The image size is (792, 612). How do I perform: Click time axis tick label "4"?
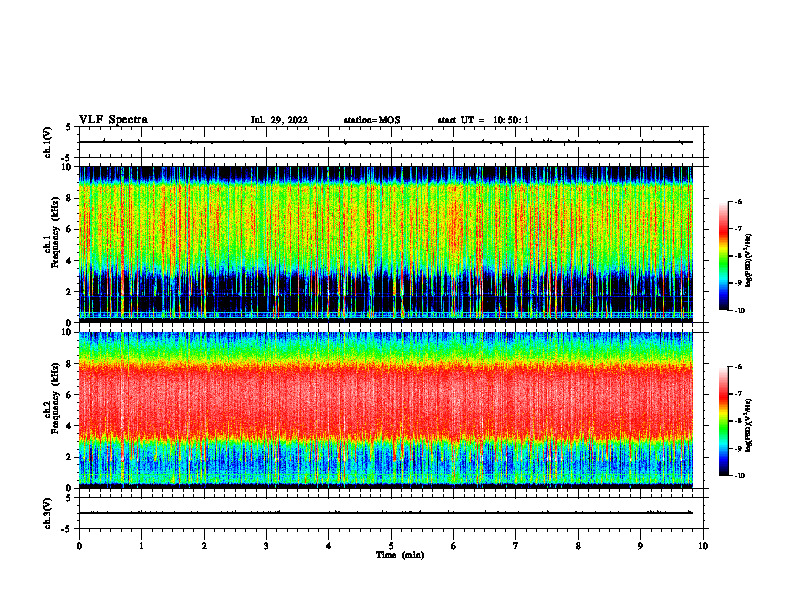(328, 546)
